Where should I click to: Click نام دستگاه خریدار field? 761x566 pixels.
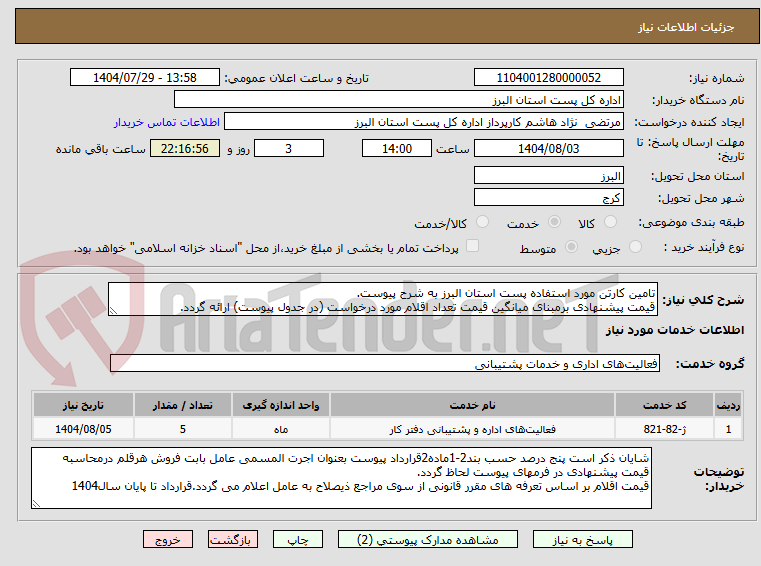pos(398,100)
